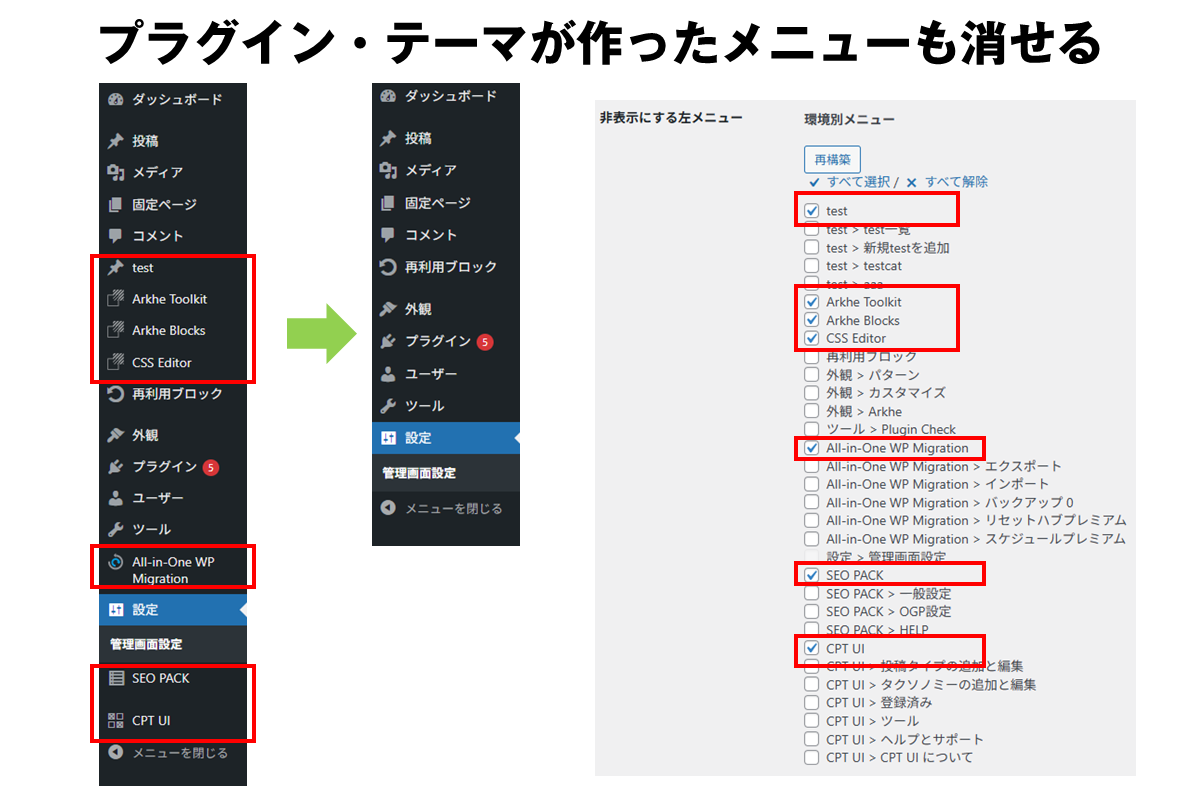Screen dimensions: 1200x800
Task: Check All-in-One WP Migration > バックアップ 0 checkbox
Action: tap(812, 502)
